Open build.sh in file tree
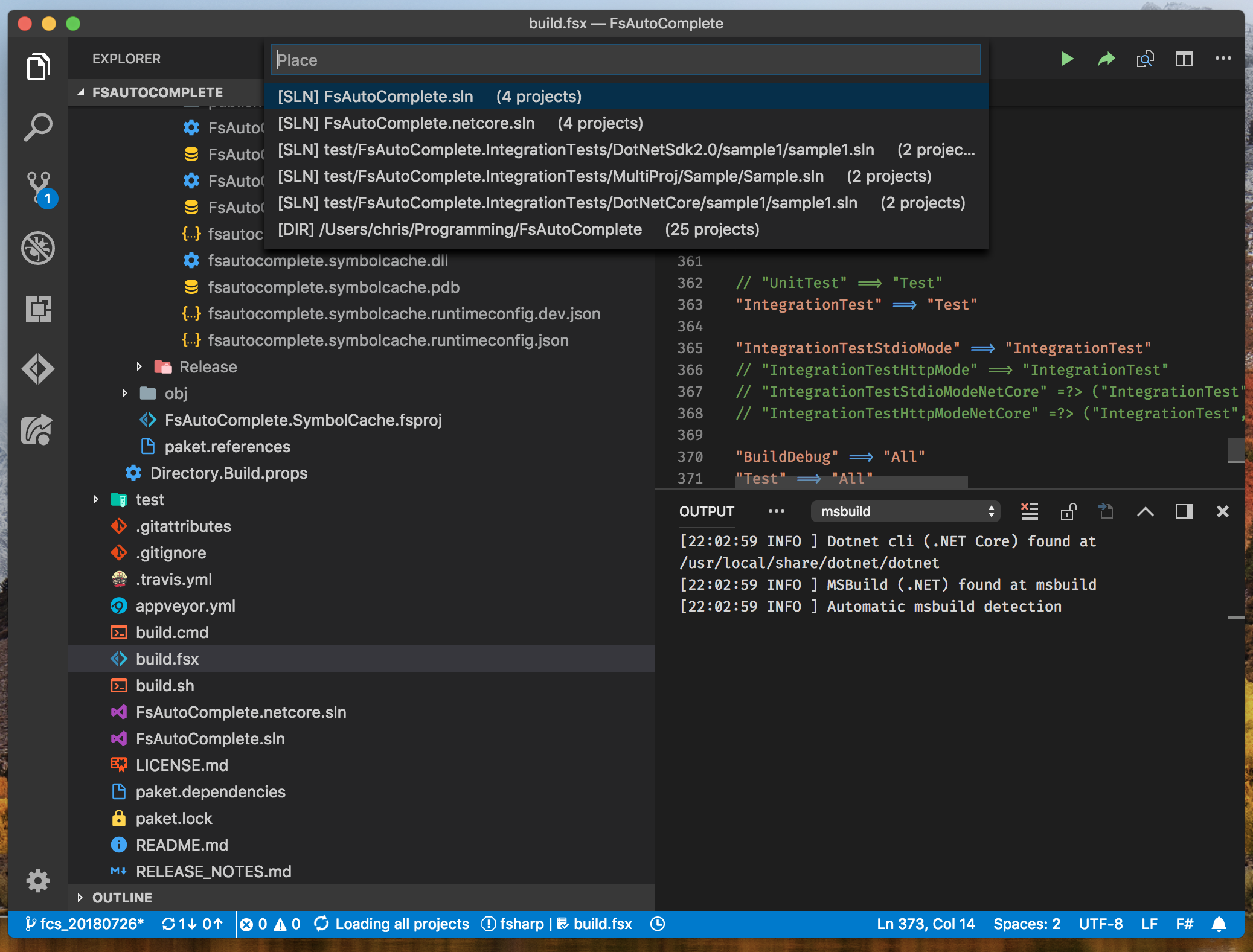 362,686
